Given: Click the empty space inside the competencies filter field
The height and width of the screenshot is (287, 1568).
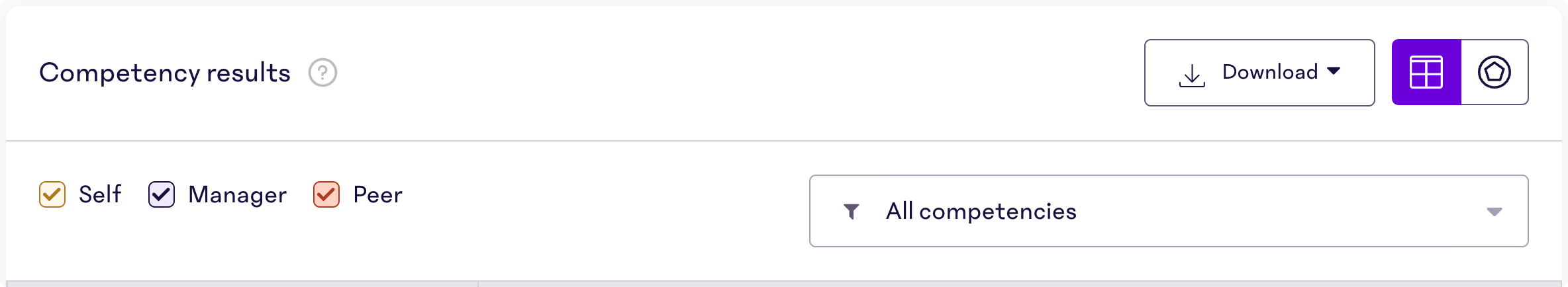Looking at the screenshot, I should point(1278,211).
